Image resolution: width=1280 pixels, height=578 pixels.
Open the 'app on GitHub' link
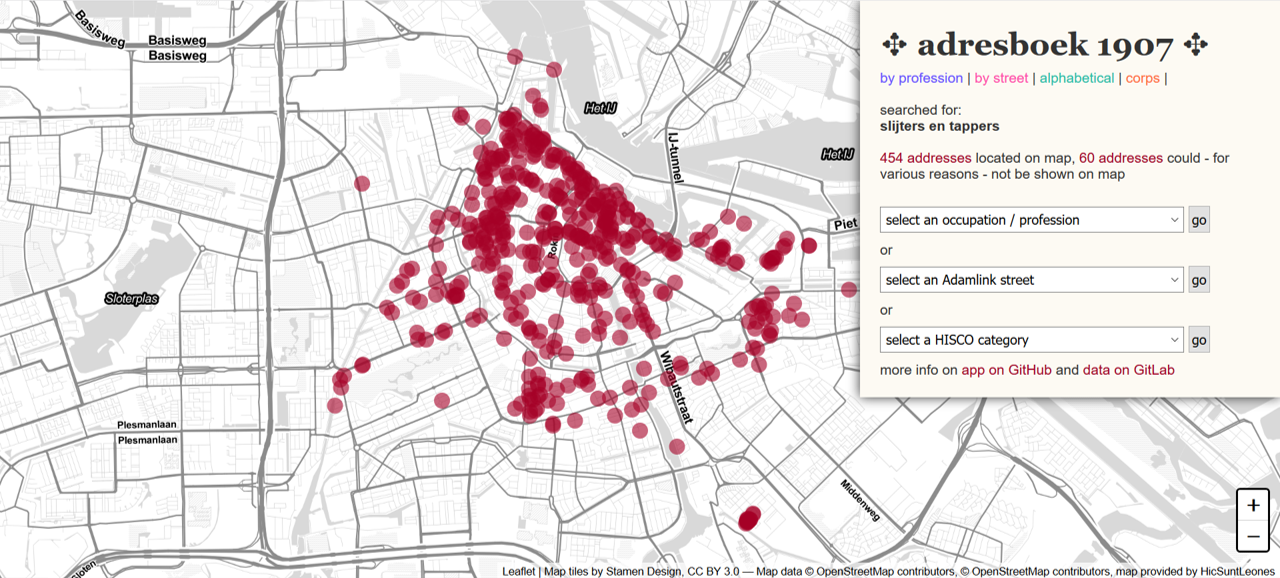[x=1006, y=370]
